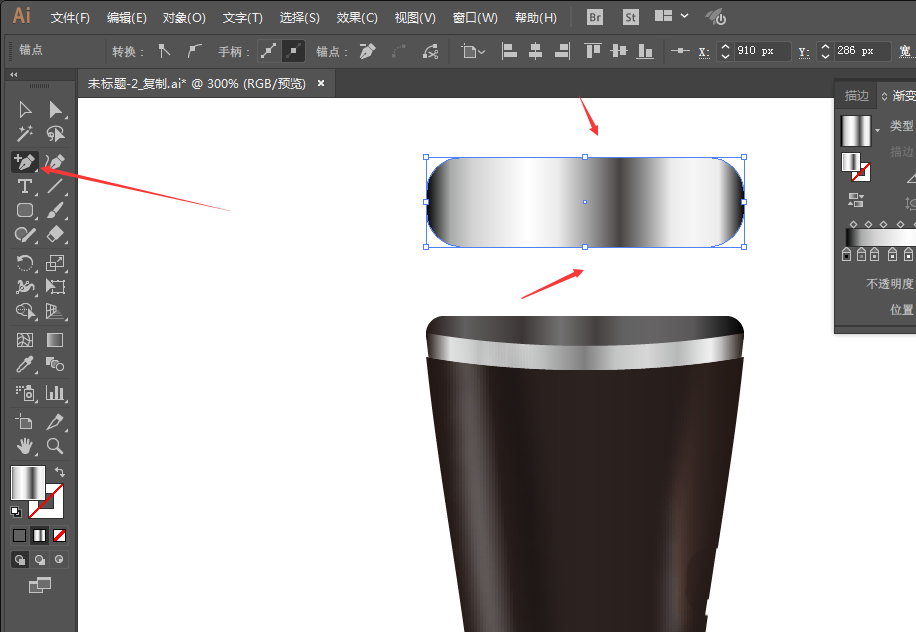Image resolution: width=916 pixels, height=632 pixels.
Task: Switch to the 描边 panel tab
Action: [x=857, y=96]
